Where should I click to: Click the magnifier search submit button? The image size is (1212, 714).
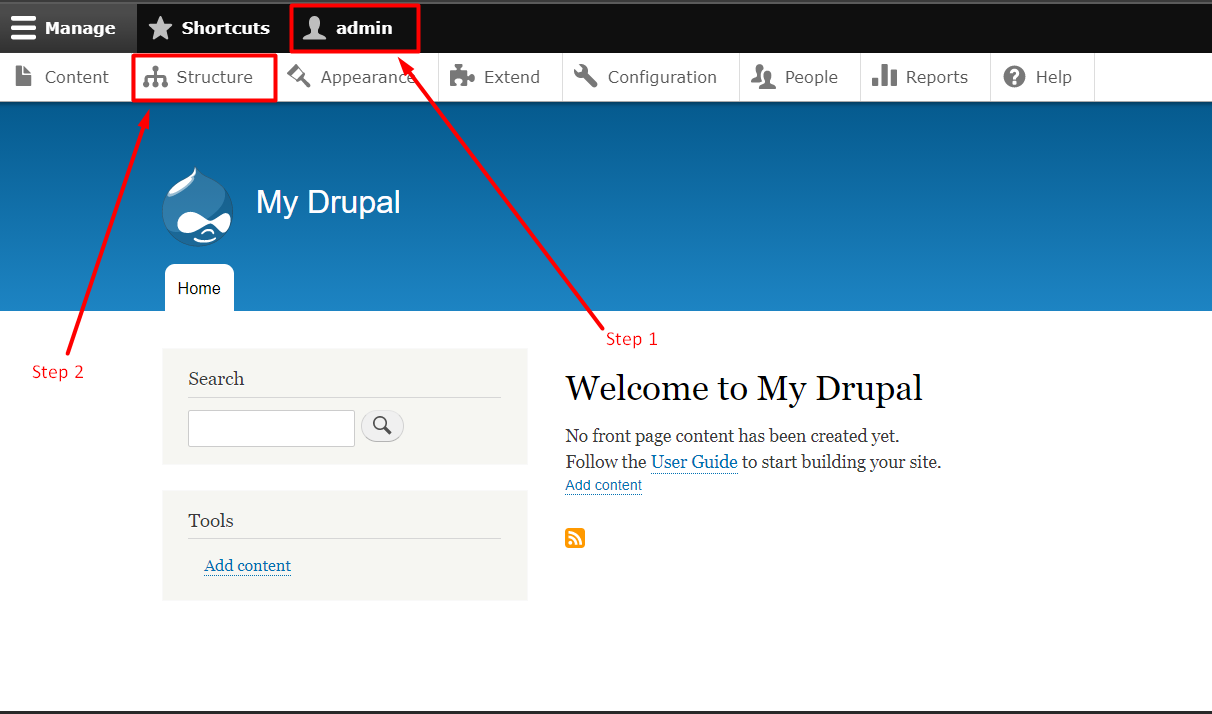coord(382,426)
